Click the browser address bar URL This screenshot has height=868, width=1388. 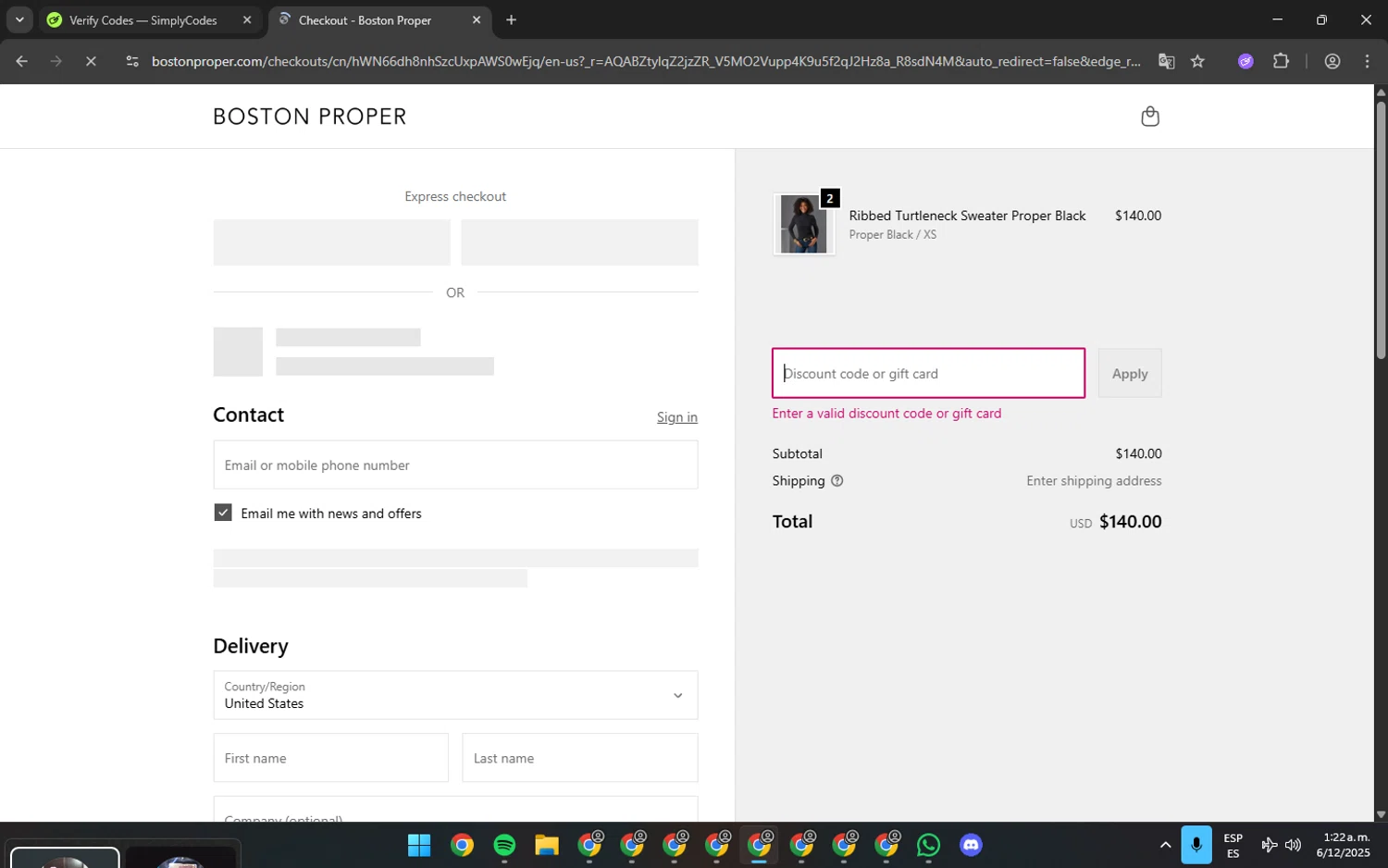pyautogui.click(x=646, y=61)
